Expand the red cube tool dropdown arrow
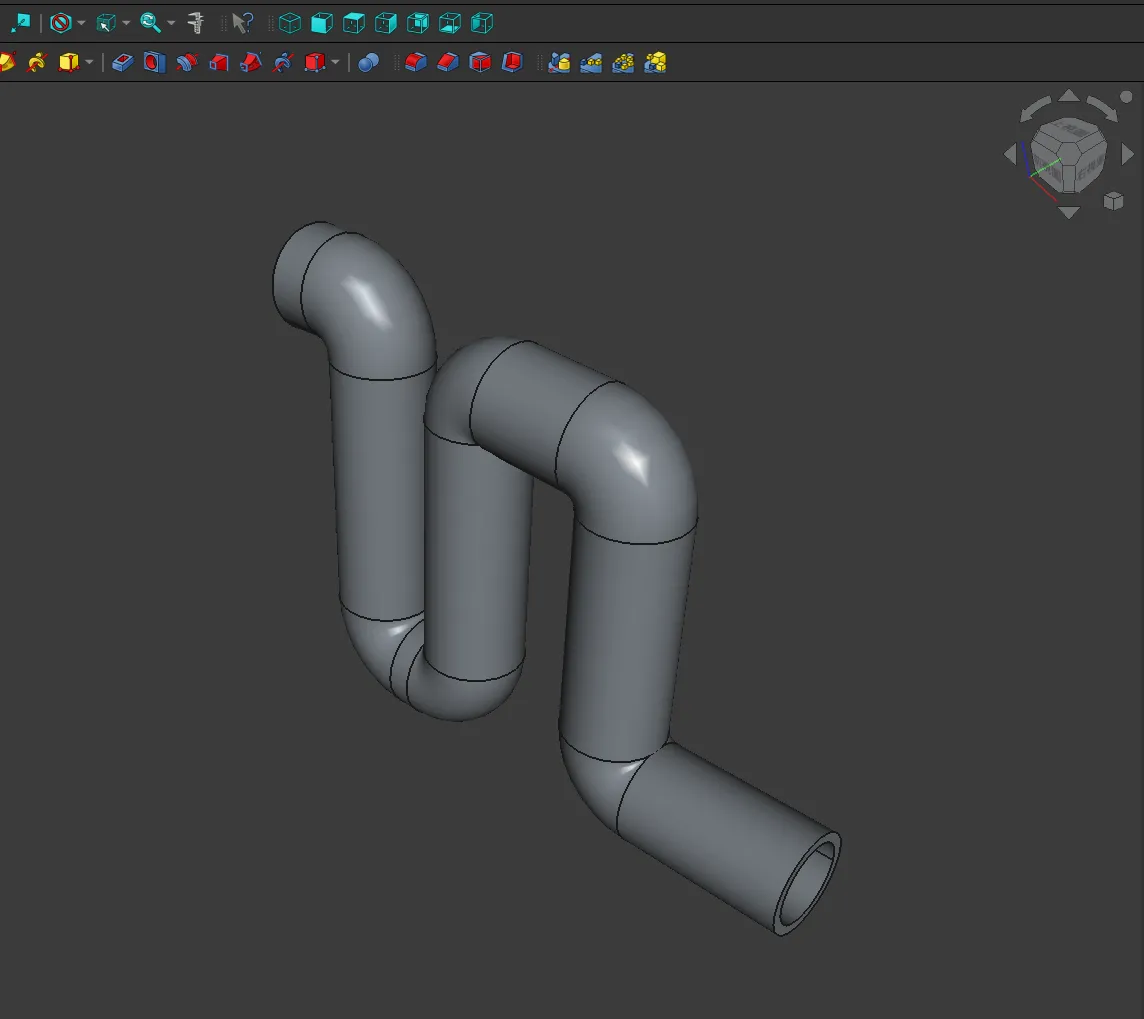1144x1019 pixels. [x=335, y=63]
